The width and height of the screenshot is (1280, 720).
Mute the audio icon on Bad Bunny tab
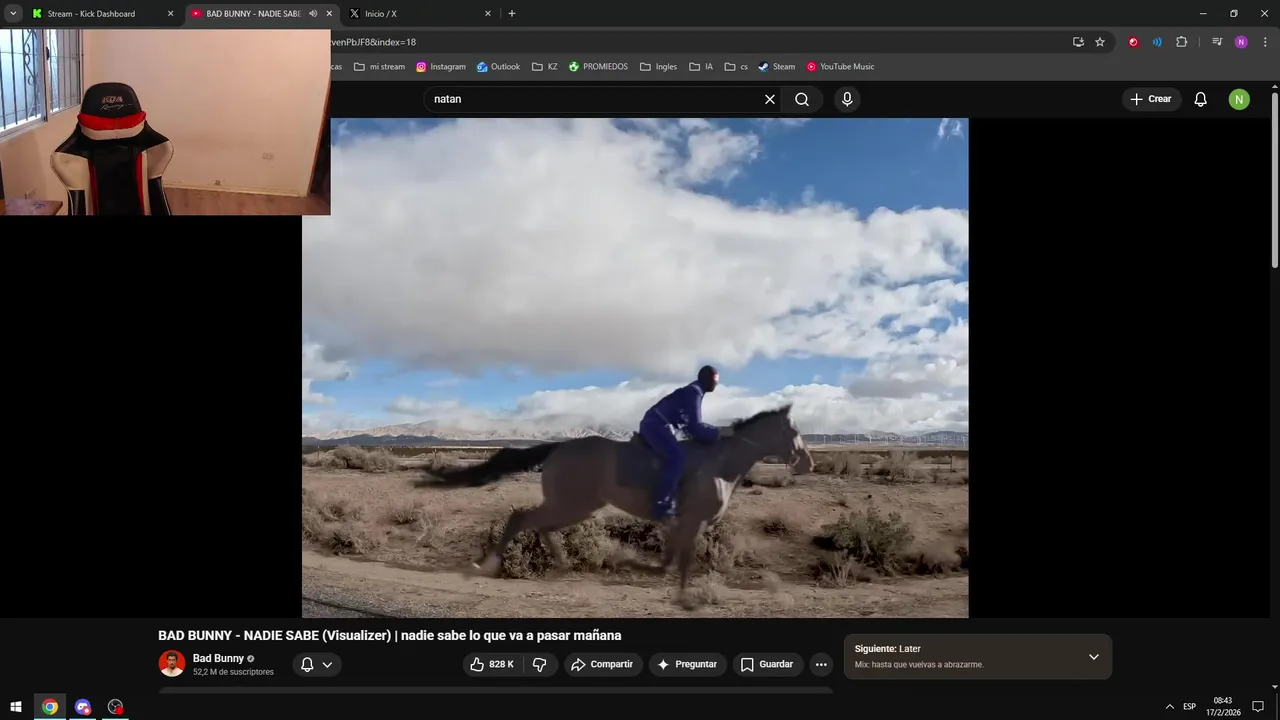click(313, 14)
